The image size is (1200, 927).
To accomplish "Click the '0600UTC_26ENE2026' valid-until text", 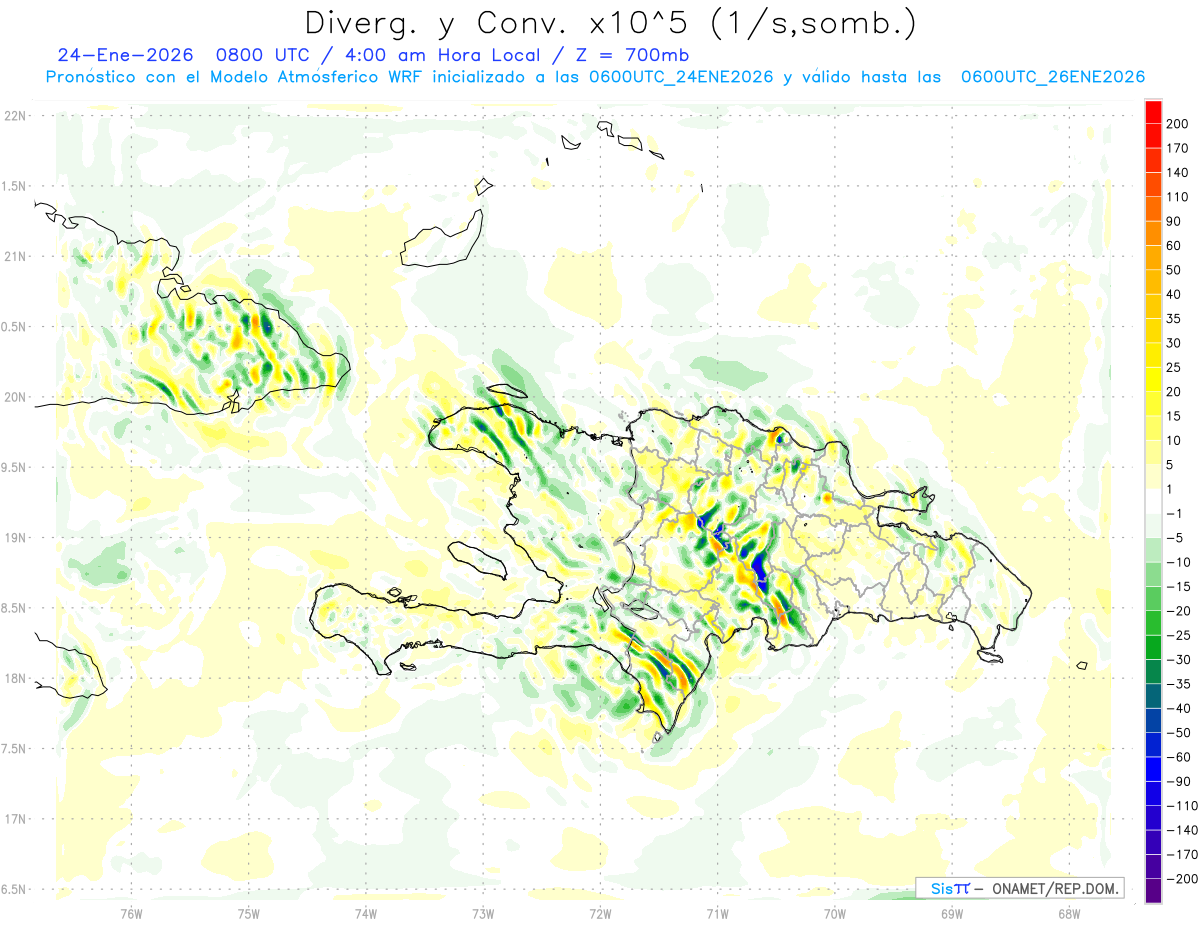I will [1053, 77].
